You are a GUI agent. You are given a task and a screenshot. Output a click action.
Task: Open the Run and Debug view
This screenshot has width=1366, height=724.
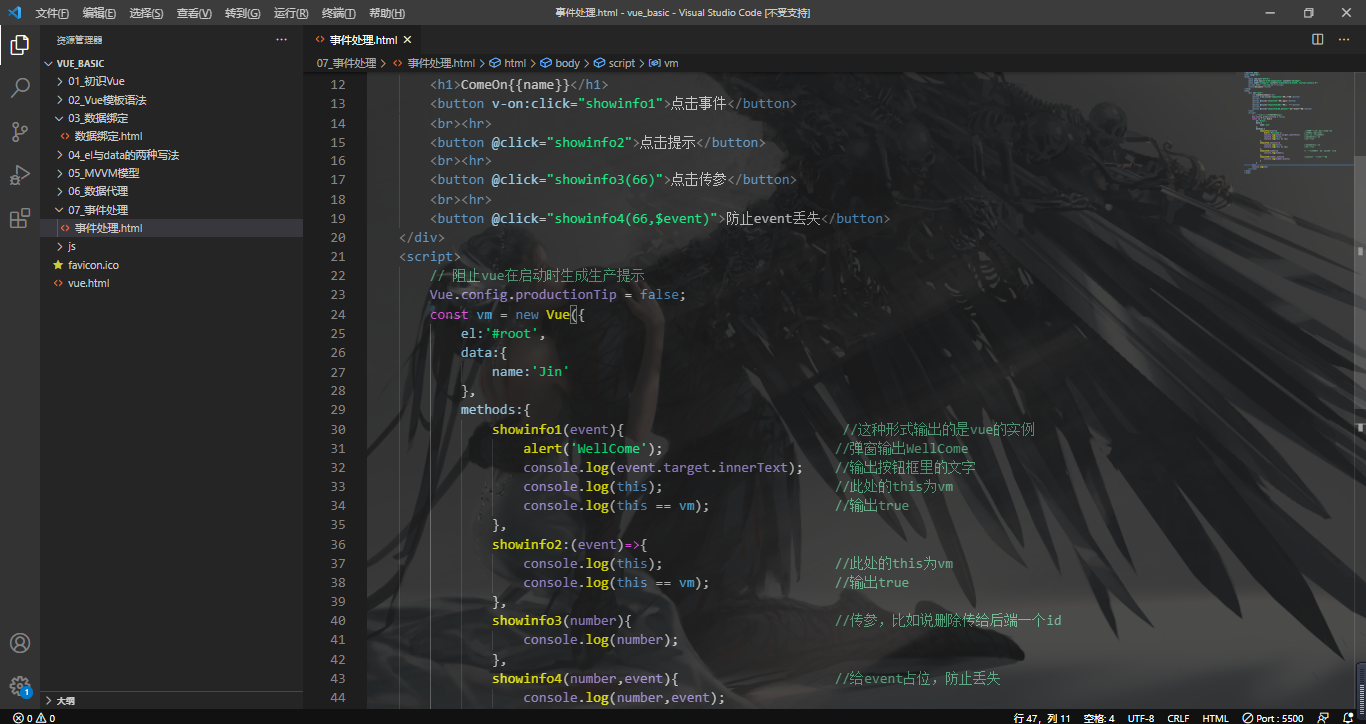20,175
